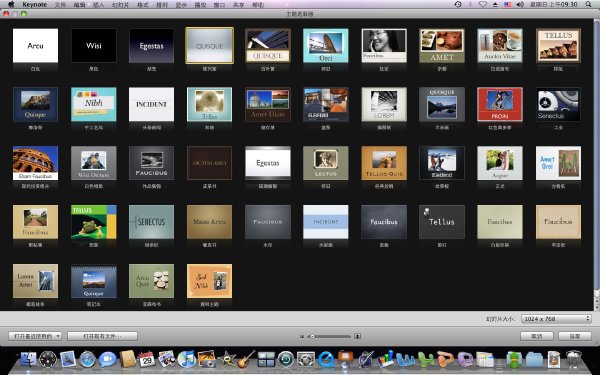Screen dimensions: 600x375
Task: Confirm theme with the rightmost choose button
Action: point(575,336)
